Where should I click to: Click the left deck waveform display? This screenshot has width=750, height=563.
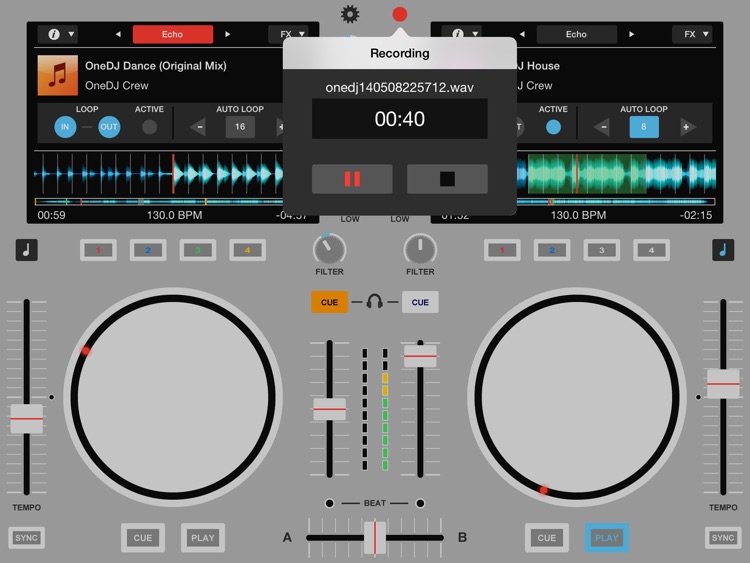click(x=158, y=174)
